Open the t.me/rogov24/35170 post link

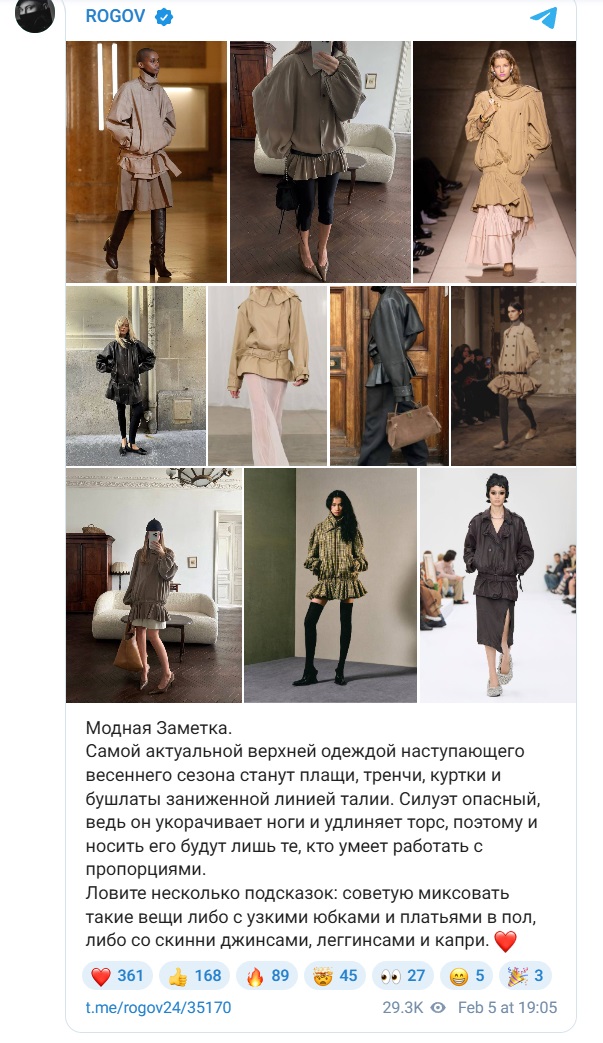(x=158, y=1008)
